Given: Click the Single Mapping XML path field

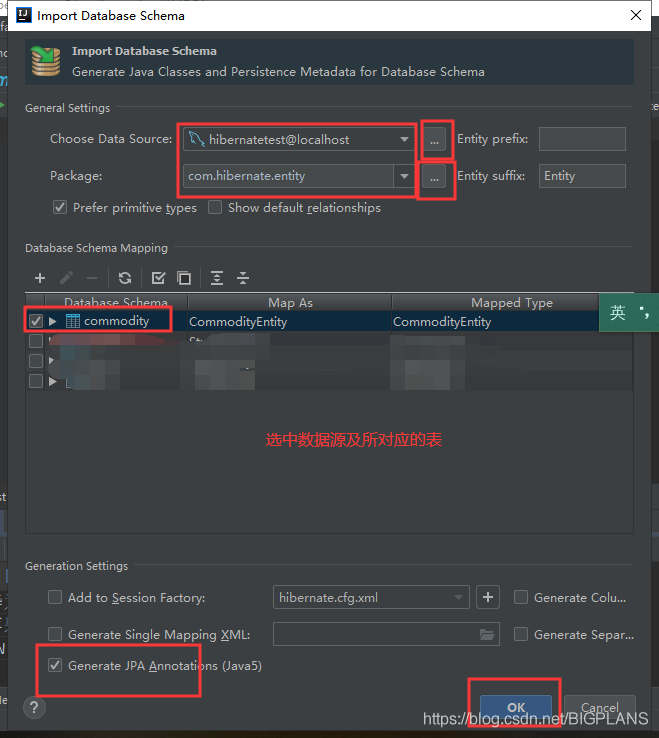Looking at the screenshot, I should 386,634.
